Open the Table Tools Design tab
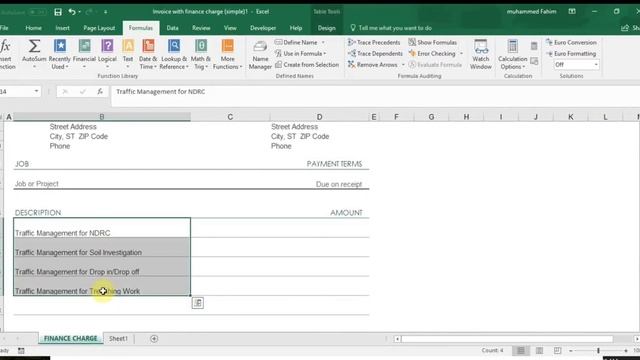640x360 pixels. click(x=327, y=28)
